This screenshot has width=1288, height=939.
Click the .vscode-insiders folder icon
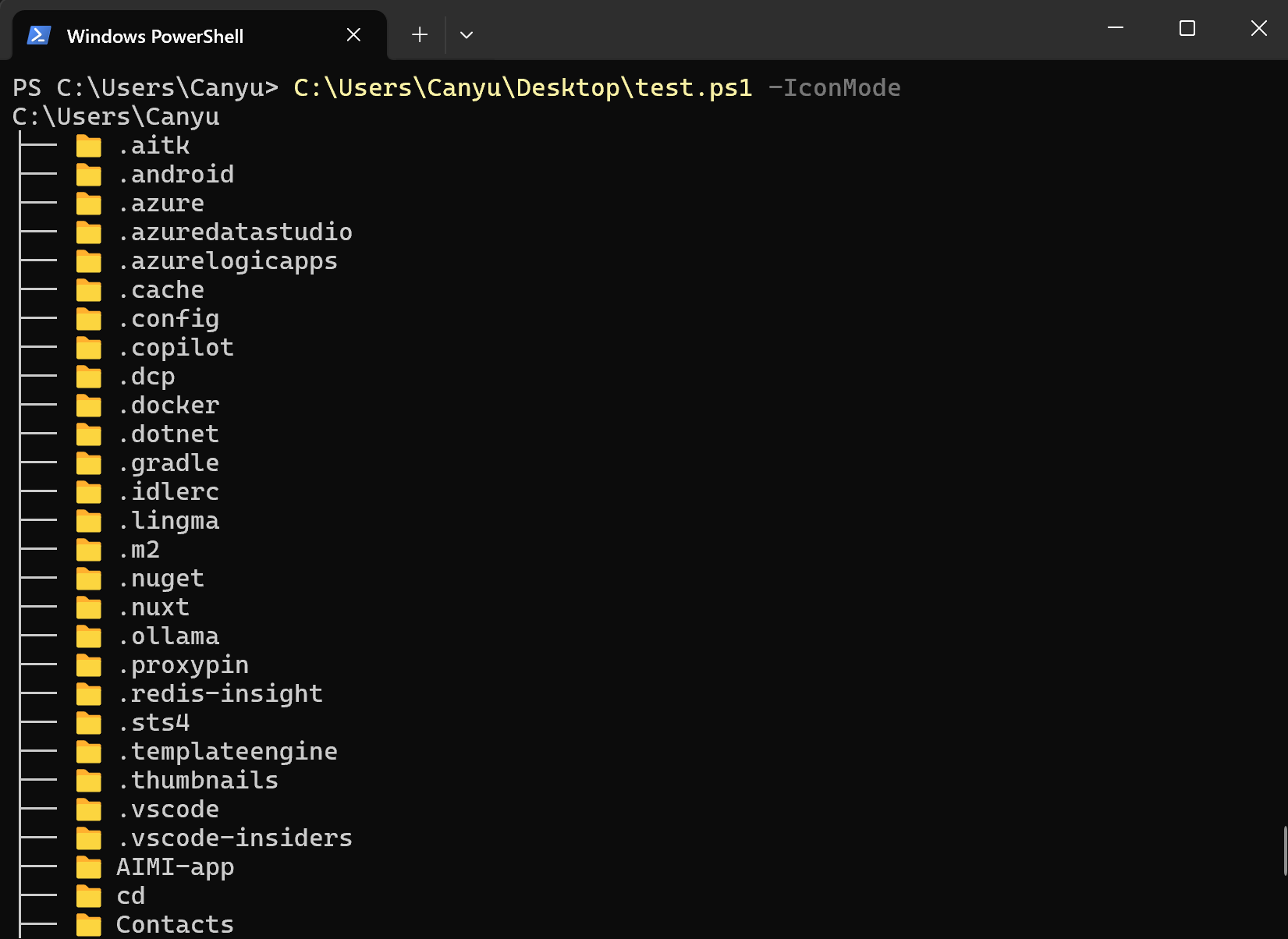click(x=89, y=839)
